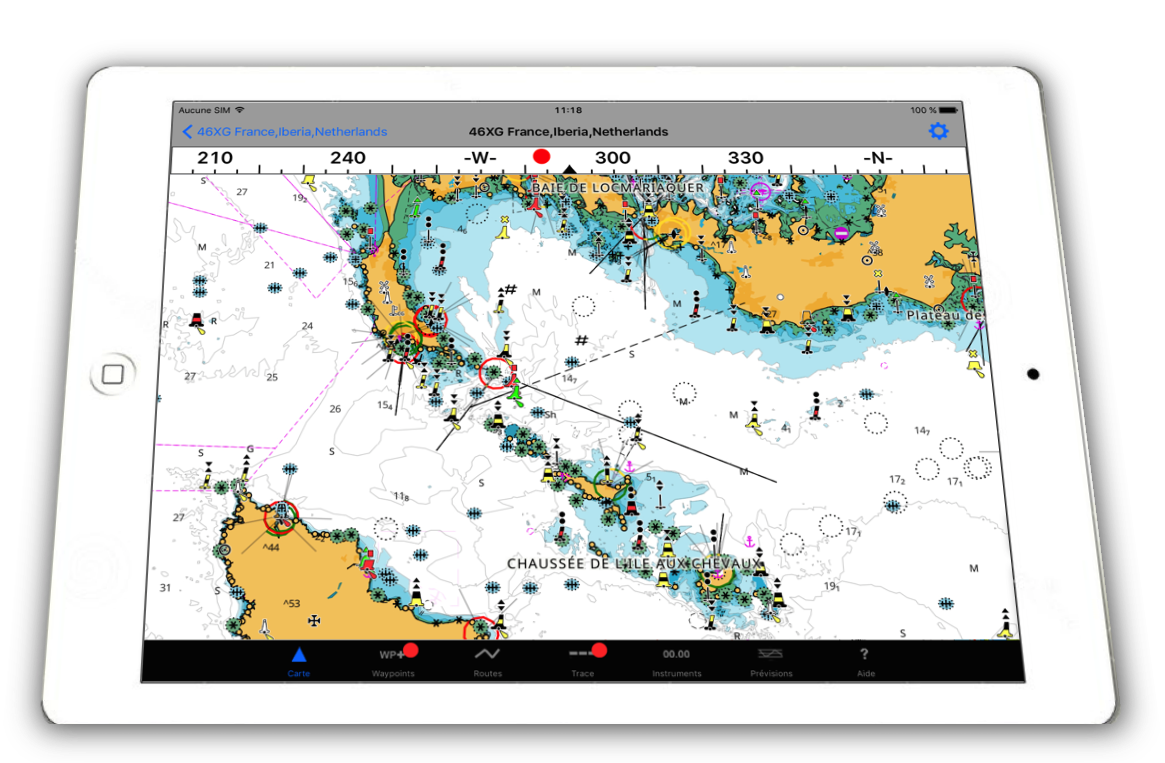
Task: Tap the red dot on the compass strip
Action: click(542, 156)
